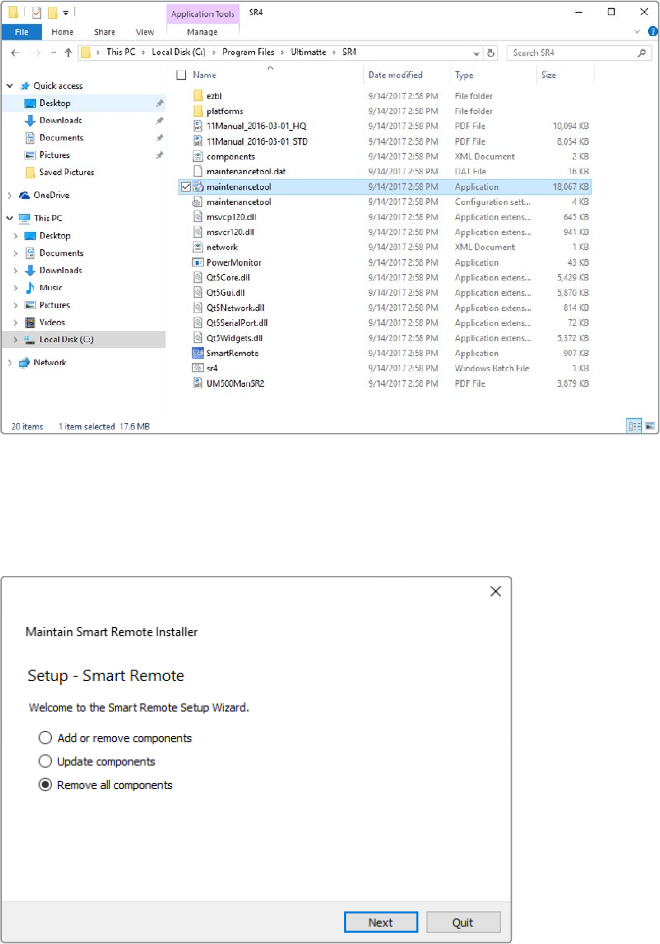The image size is (660, 944).
Task: Toggle the select-all checkbox beside Name
Action: coord(181,75)
